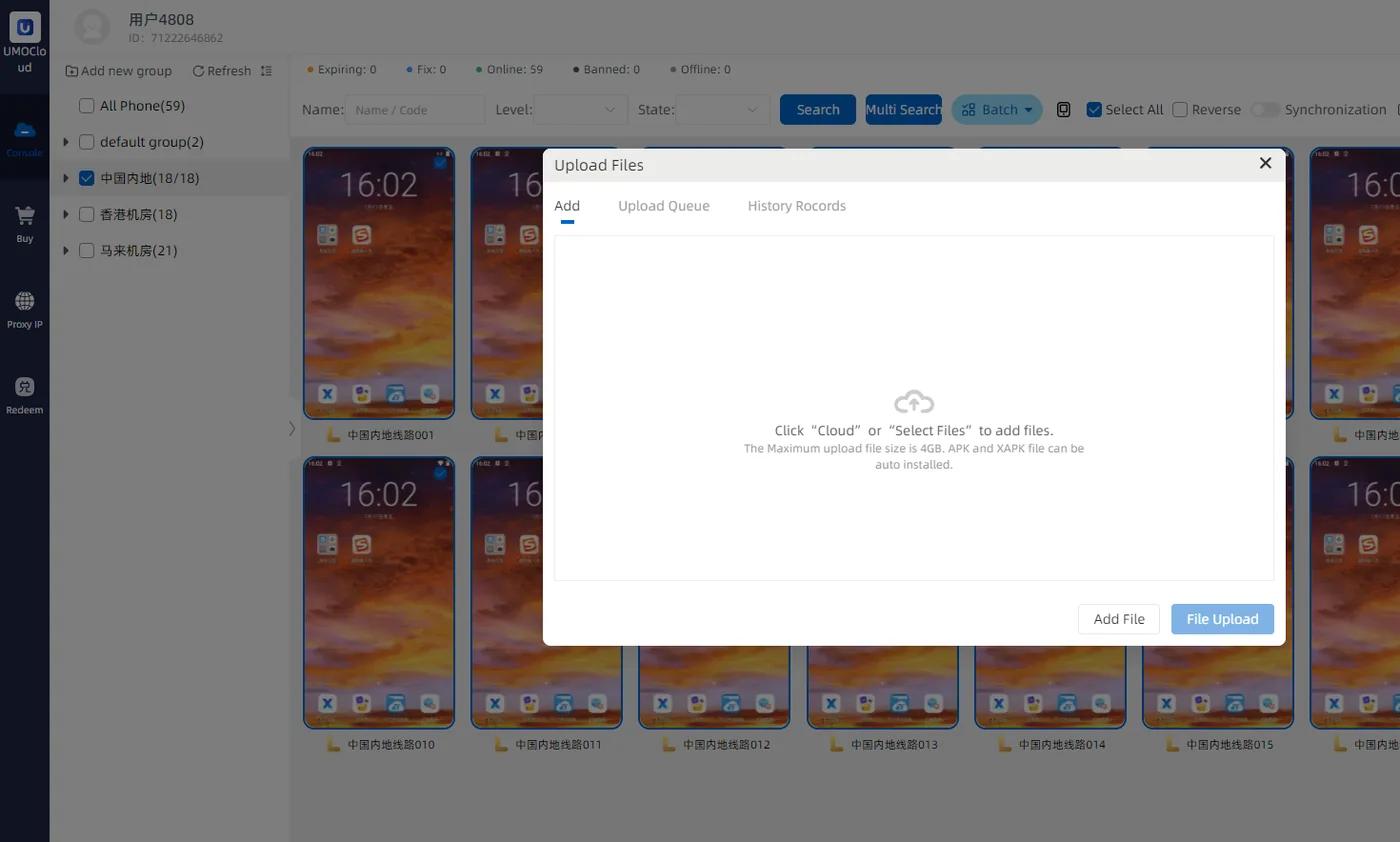Click the Fix: 0 status filter
1400x842 pixels.
click(x=427, y=70)
